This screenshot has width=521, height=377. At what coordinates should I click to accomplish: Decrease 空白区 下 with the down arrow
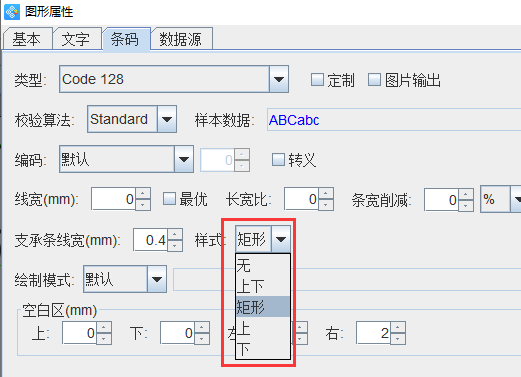(x=202, y=338)
